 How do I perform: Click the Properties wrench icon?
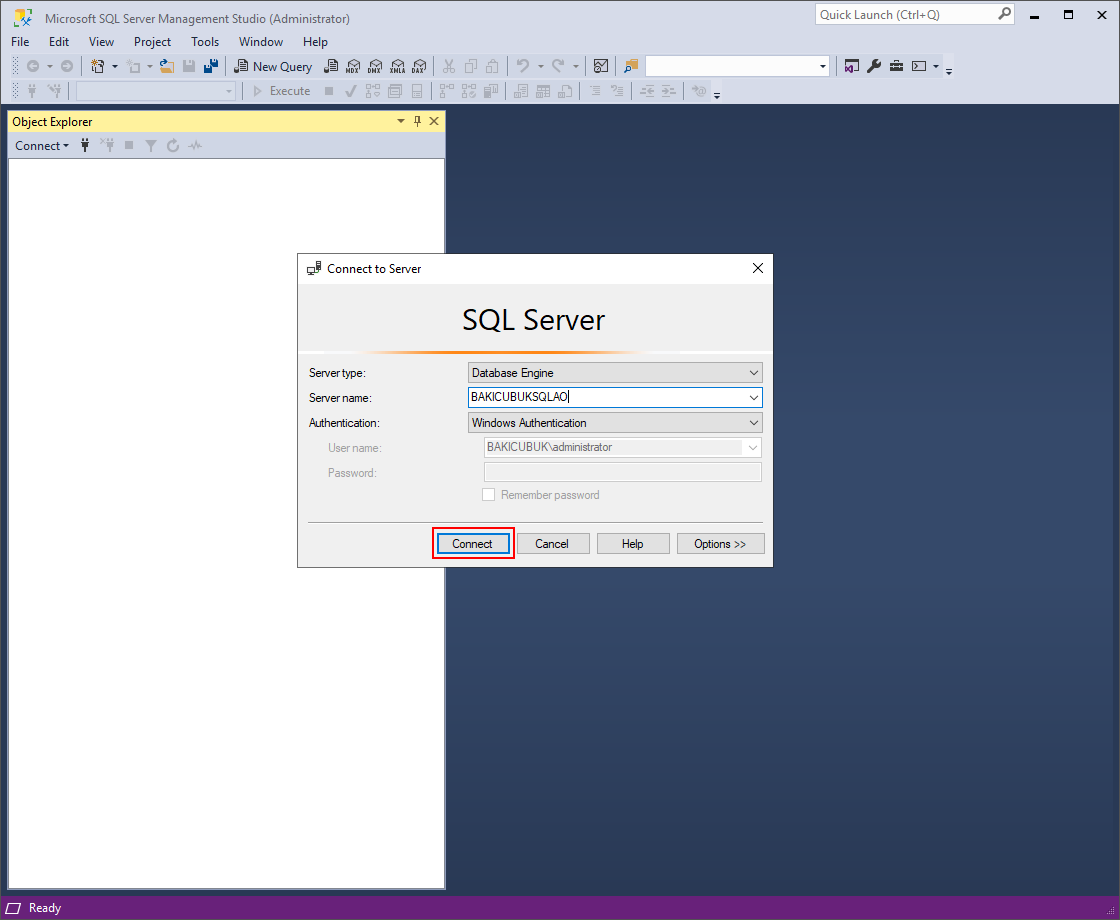873,66
